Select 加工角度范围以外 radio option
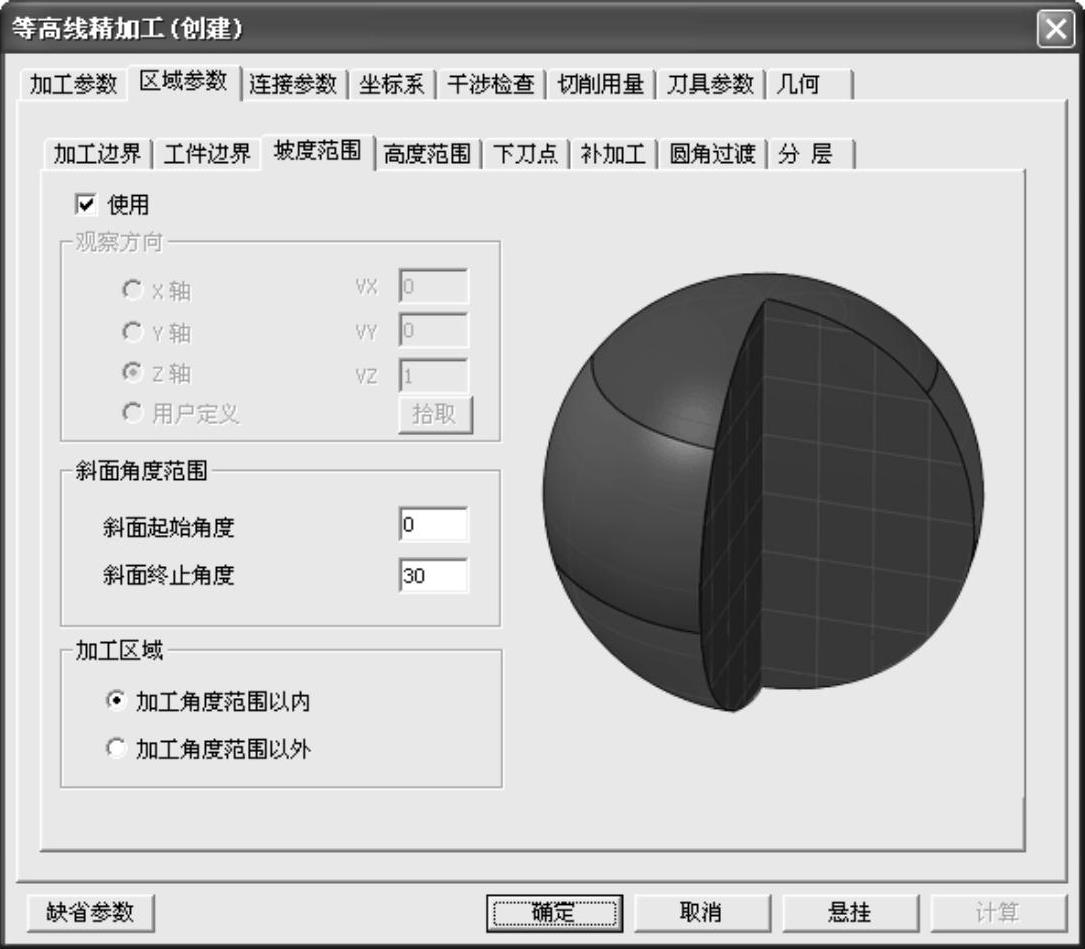Screen dimensions: 1085x949 (x=116, y=748)
